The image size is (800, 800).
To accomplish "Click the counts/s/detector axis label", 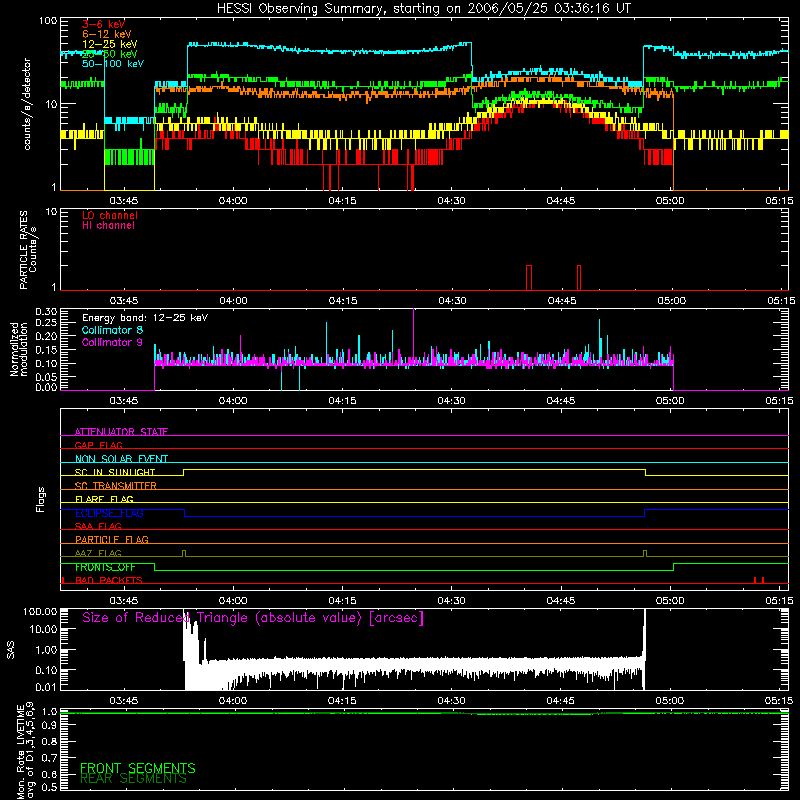I will [27, 104].
